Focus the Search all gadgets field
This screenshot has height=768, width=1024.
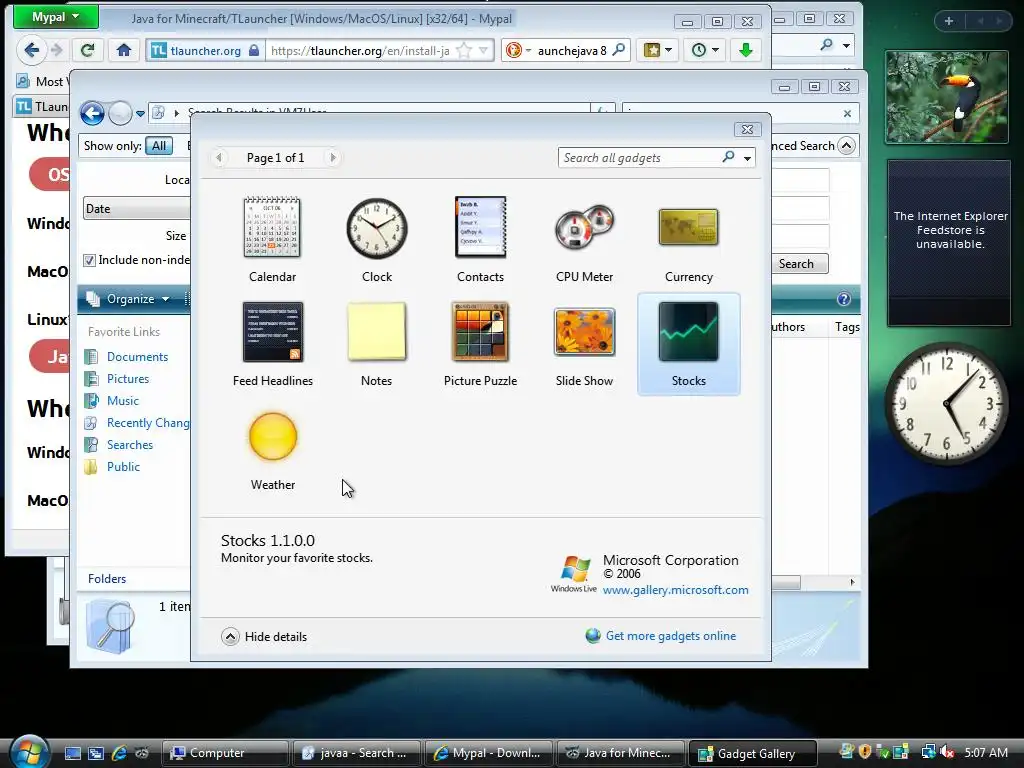pyautogui.click(x=640, y=157)
